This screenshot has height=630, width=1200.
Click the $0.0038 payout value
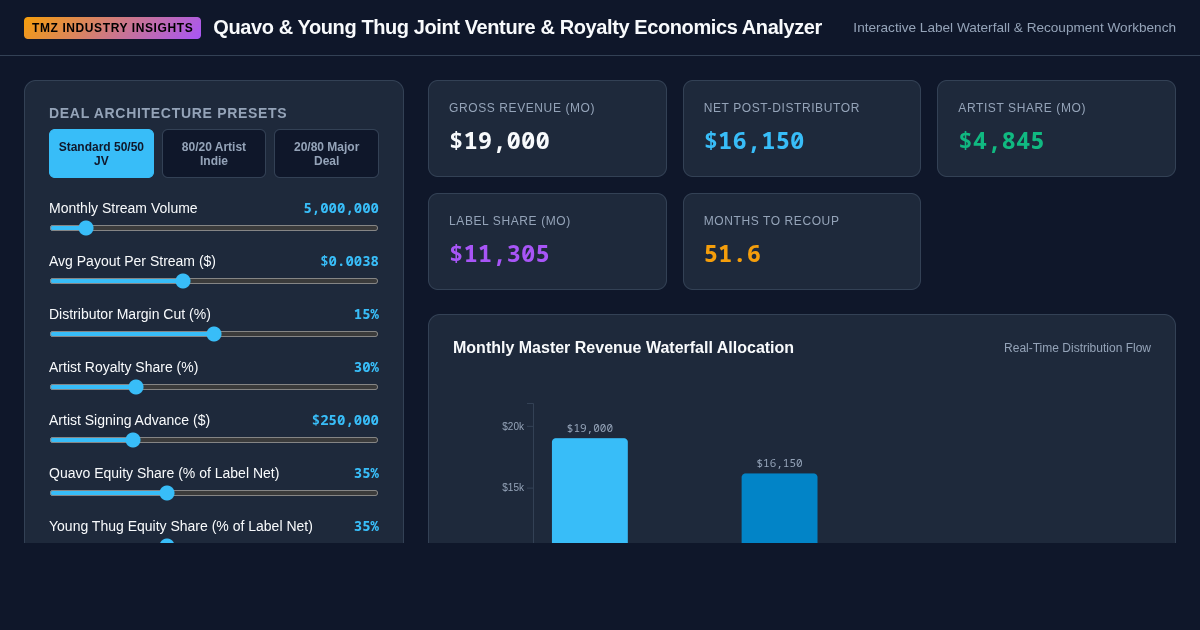(349, 261)
